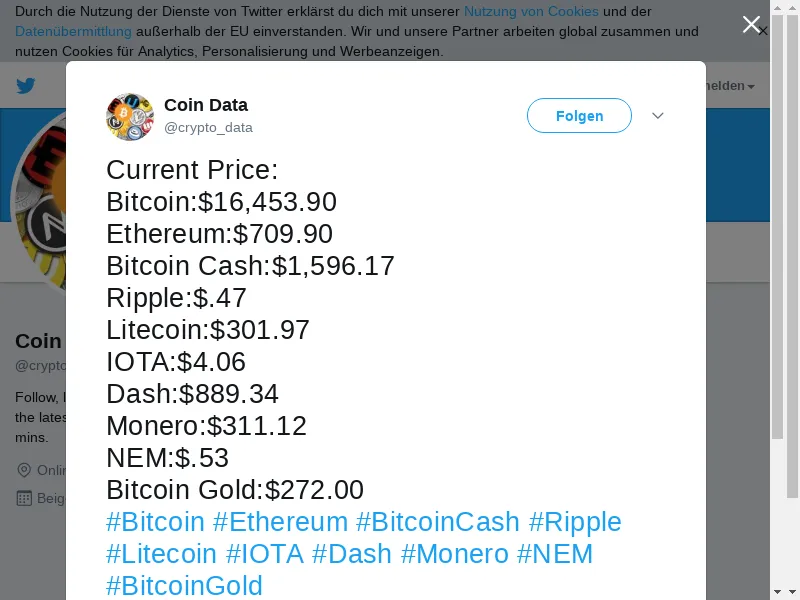Viewport: 800px width, 600px height.
Task: Click the #Litecoin hashtag
Action: click(x=161, y=554)
